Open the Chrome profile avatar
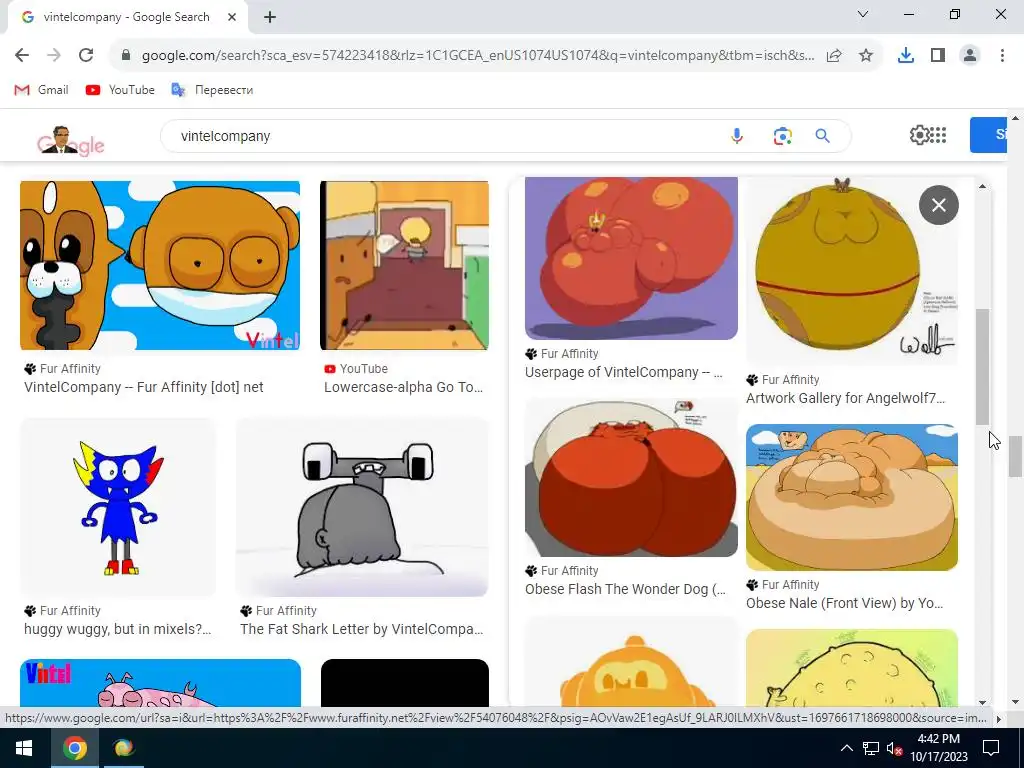 [x=970, y=56]
